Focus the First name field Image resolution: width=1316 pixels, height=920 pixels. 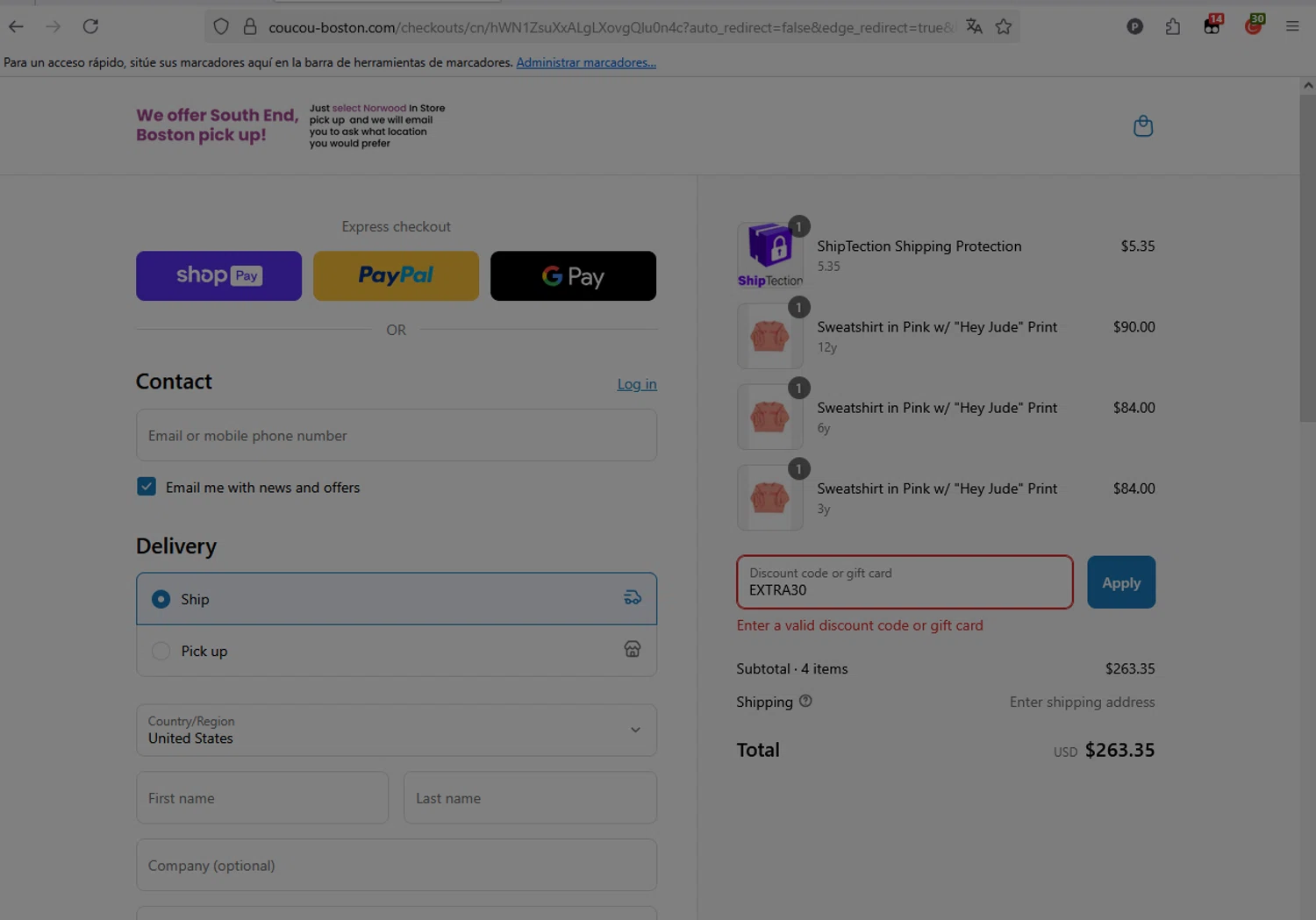pyautogui.click(x=262, y=798)
